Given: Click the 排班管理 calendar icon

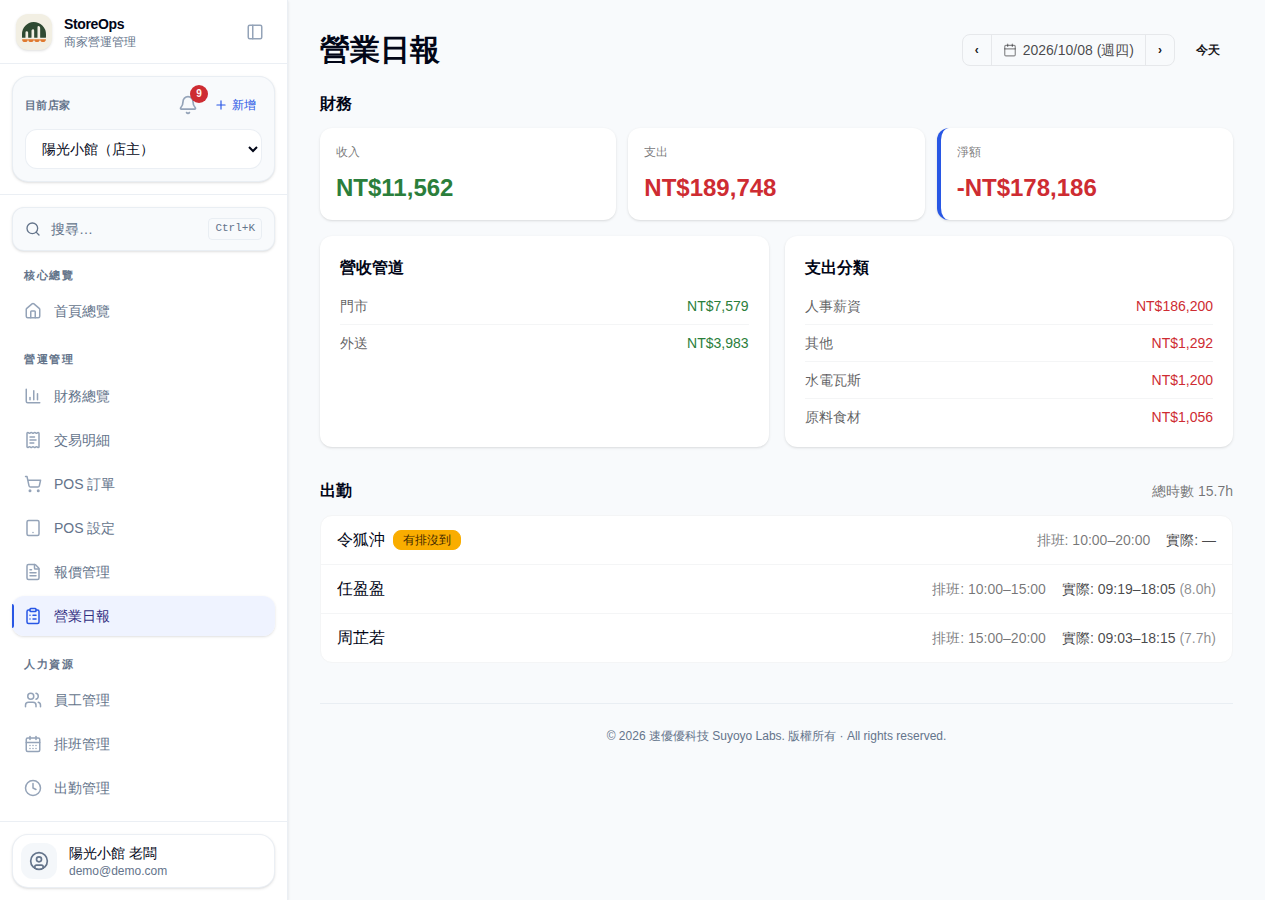Looking at the screenshot, I should [33, 744].
